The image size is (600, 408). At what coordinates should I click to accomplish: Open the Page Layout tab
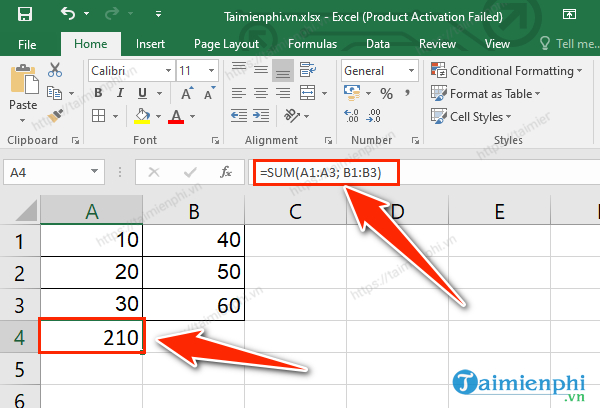pos(227,44)
